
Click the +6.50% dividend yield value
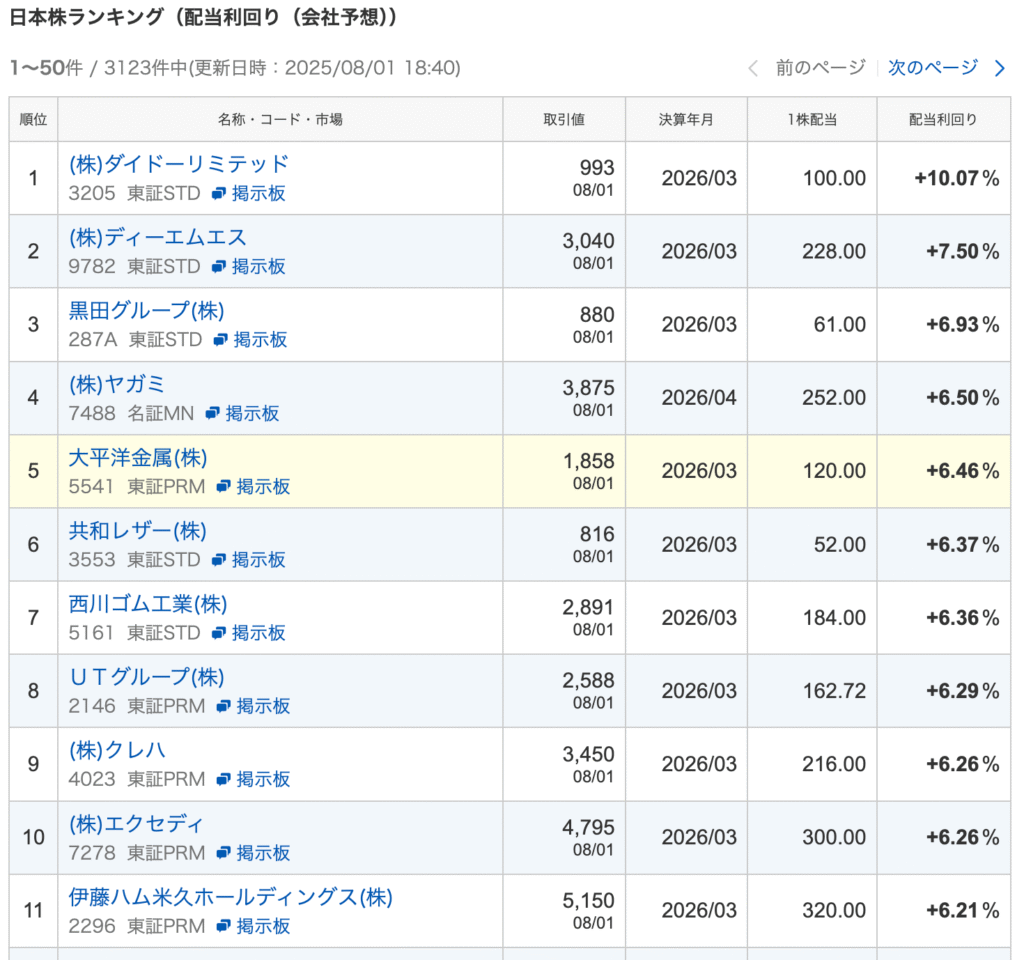click(x=963, y=398)
